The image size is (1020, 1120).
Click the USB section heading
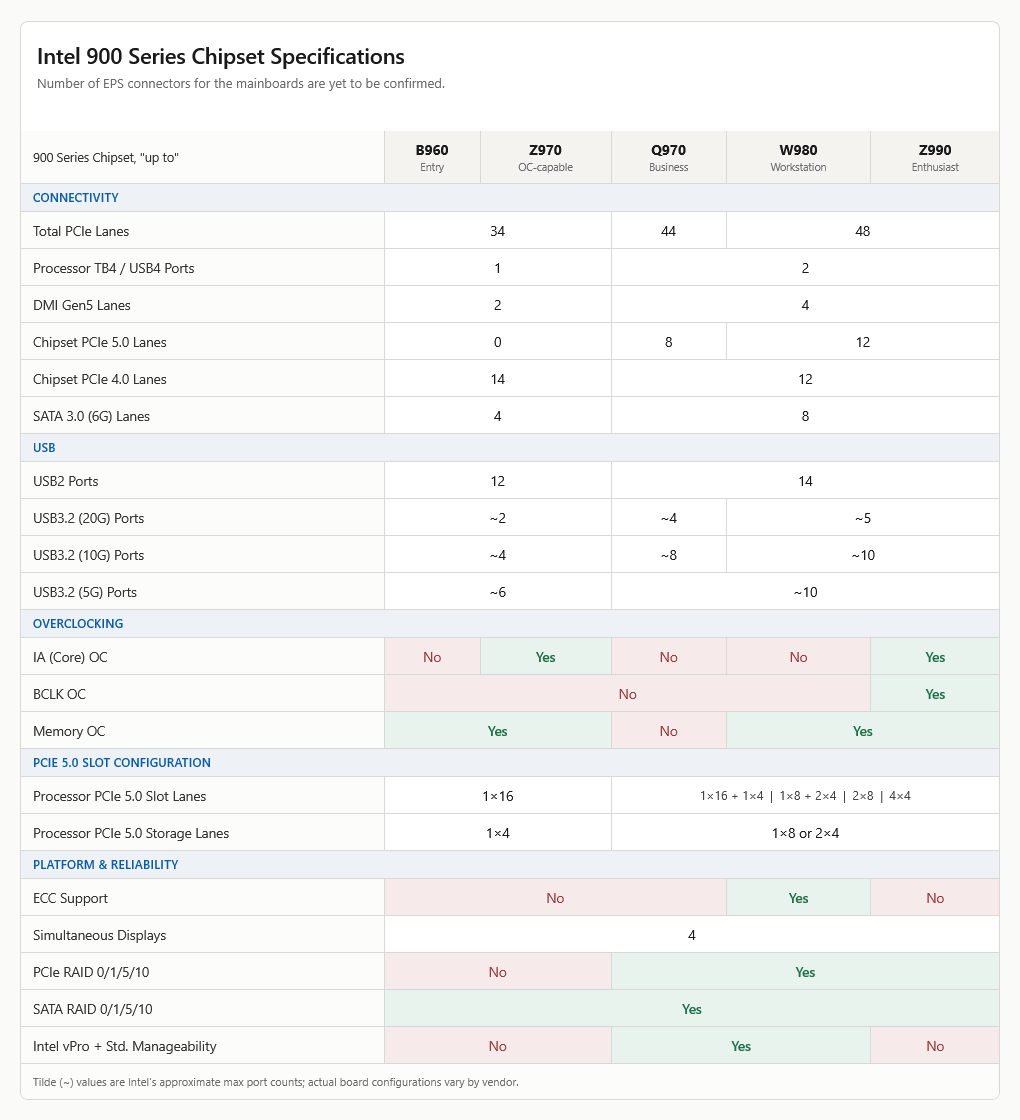click(x=44, y=448)
